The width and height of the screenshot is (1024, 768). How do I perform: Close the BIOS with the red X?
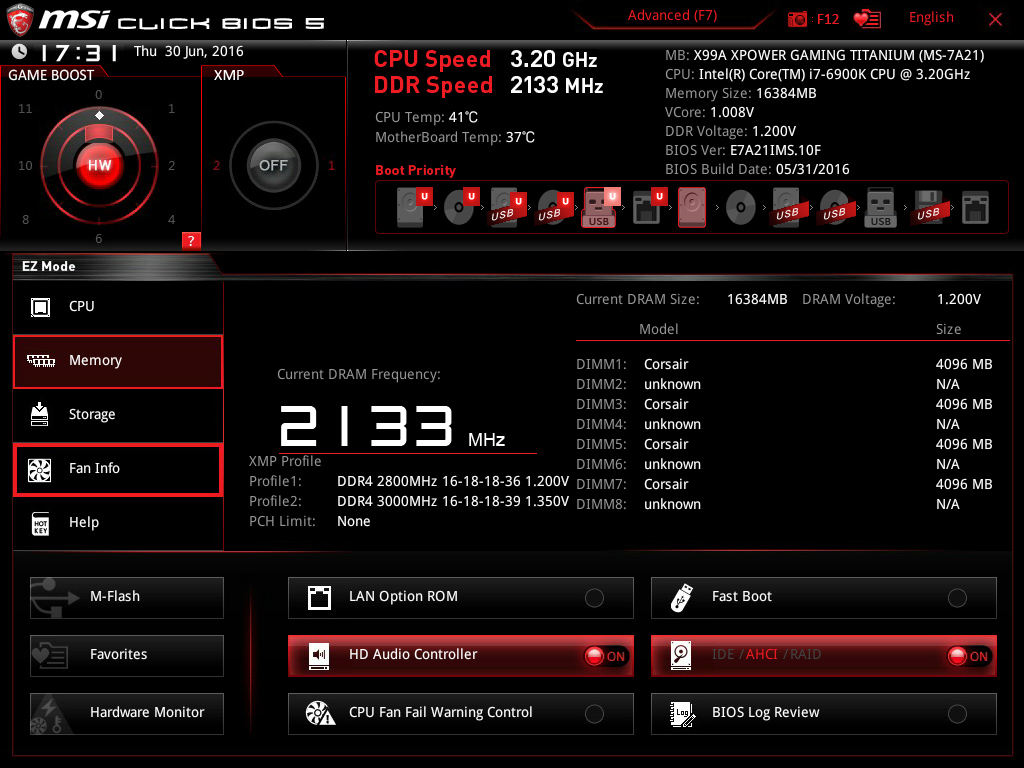pos(995,20)
